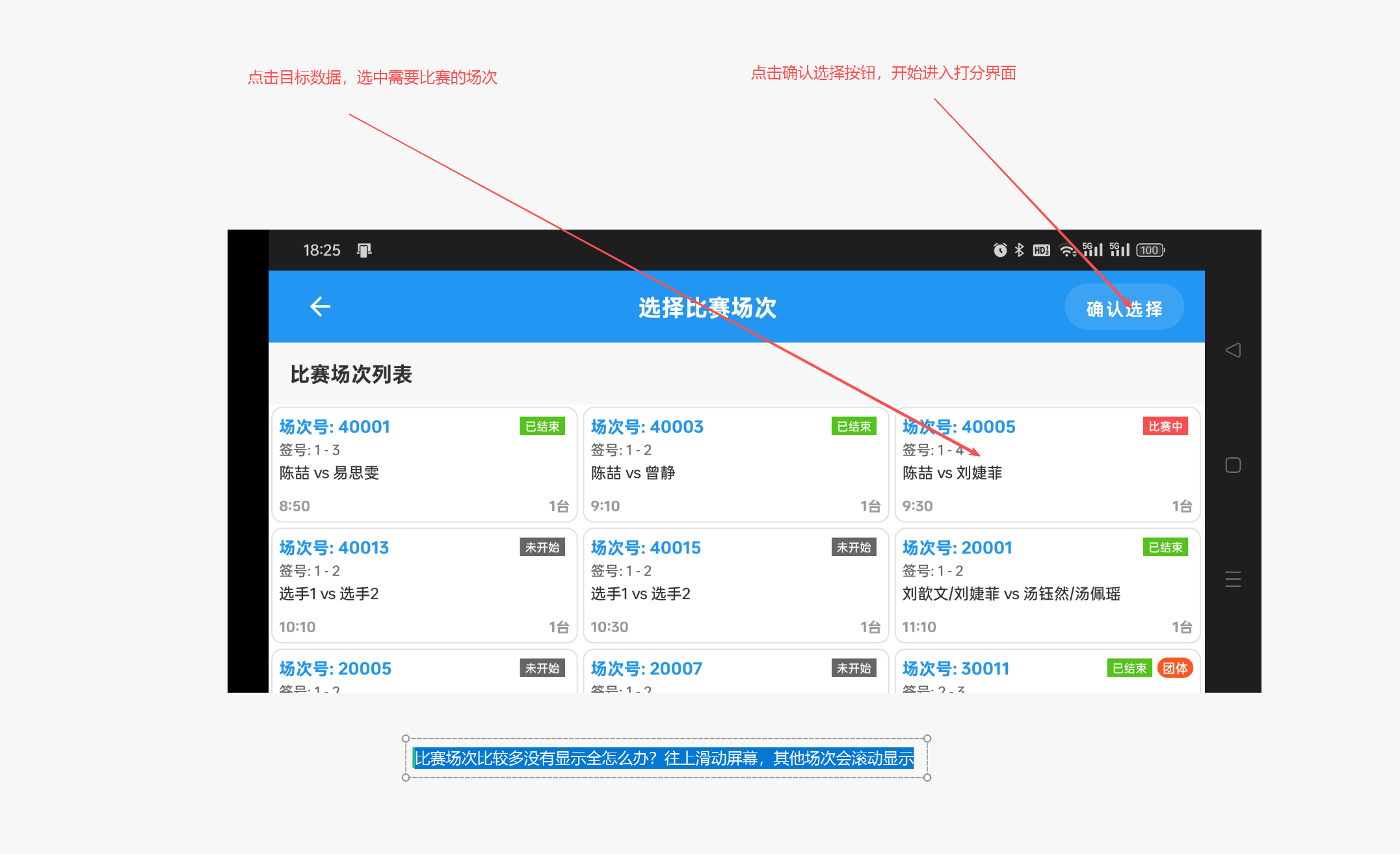Choose match card 场次号 40015
The image size is (1400, 854).
tap(735, 585)
